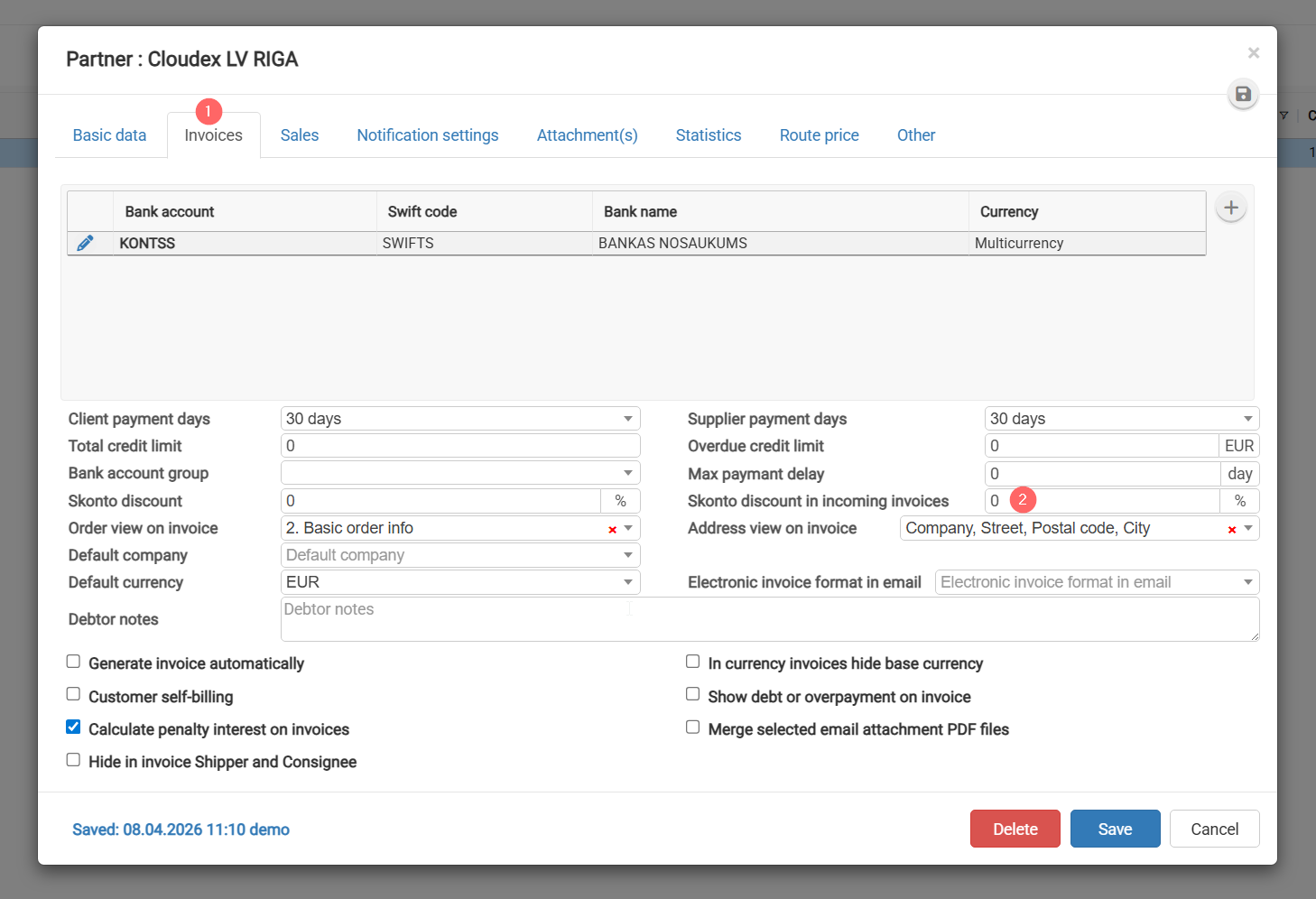Focus the Skonto discount input field
The height and width of the screenshot is (899, 1316).
[x=440, y=501]
